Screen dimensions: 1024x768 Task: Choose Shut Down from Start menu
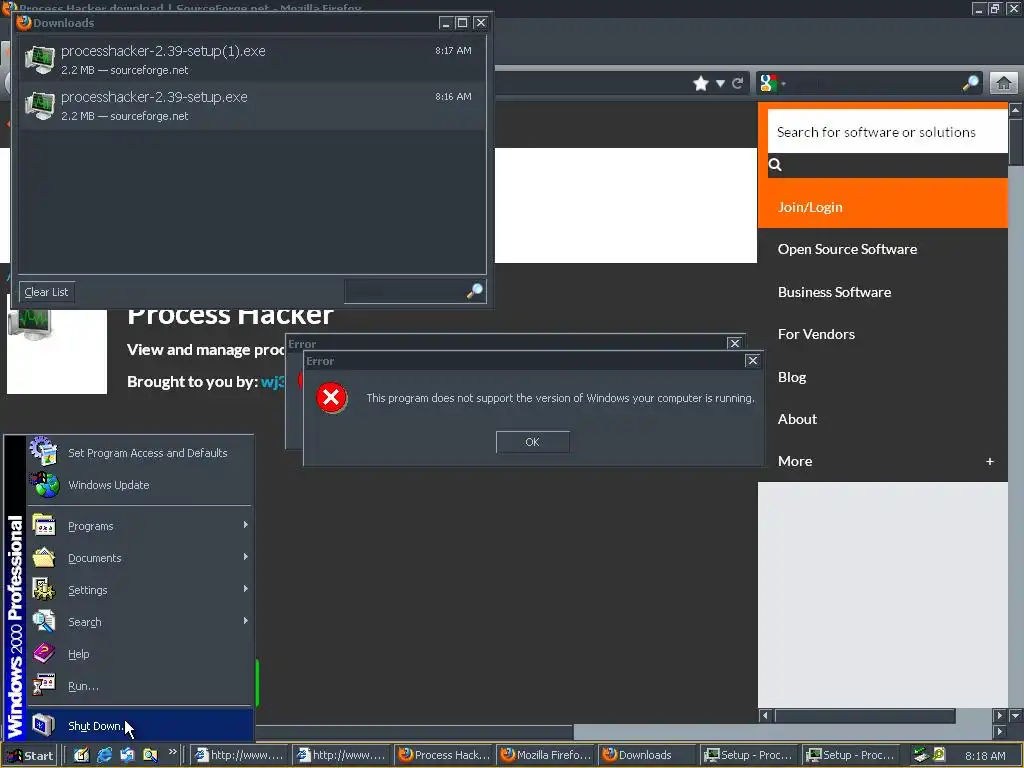[x=140, y=726]
